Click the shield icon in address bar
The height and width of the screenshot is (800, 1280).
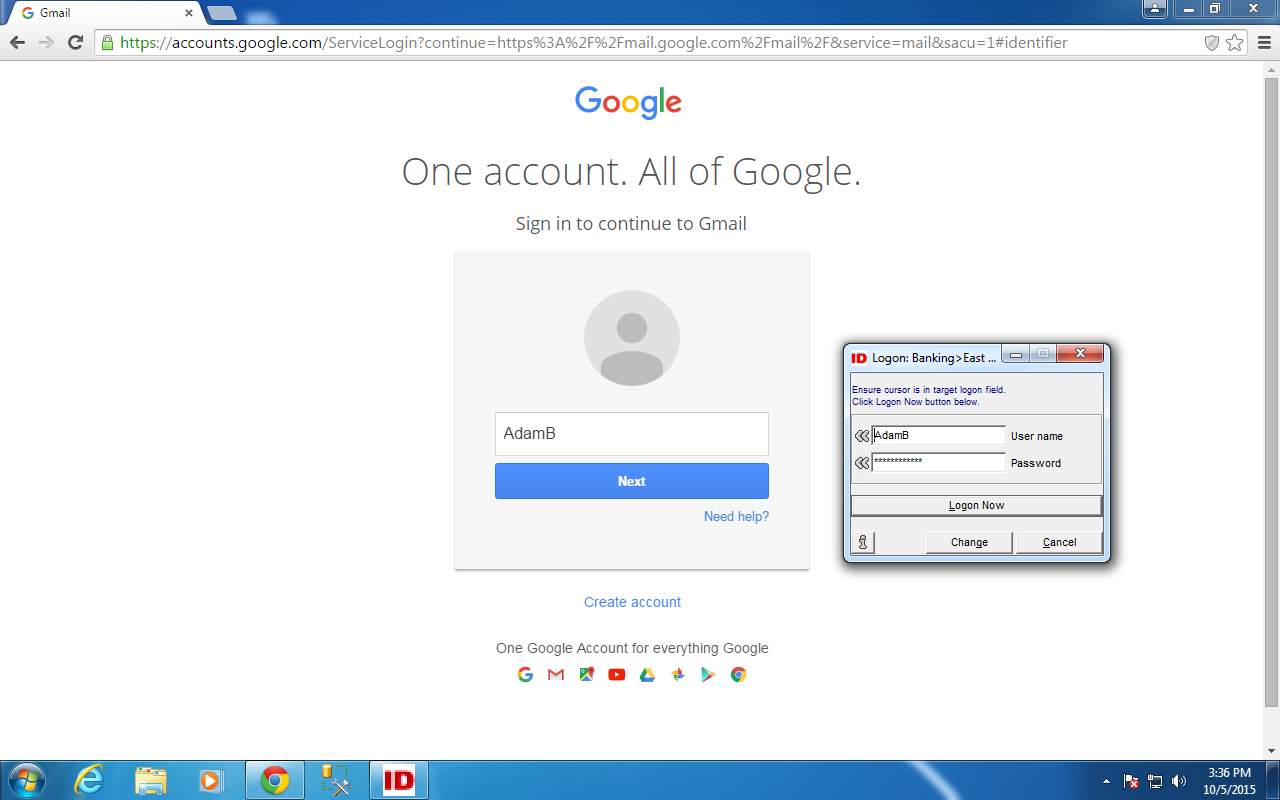click(x=1211, y=43)
